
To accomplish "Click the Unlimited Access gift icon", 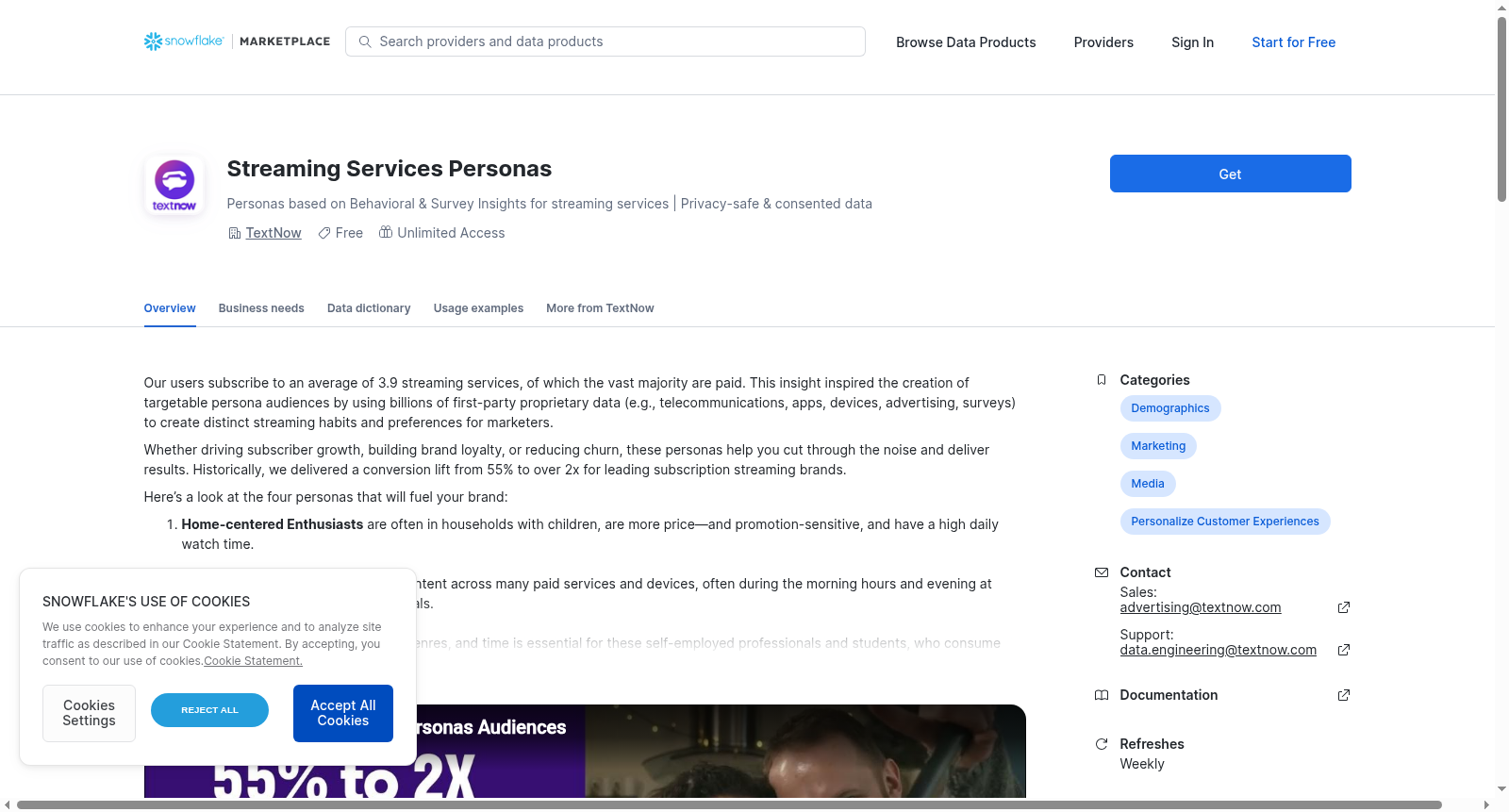I will (x=386, y=232).
